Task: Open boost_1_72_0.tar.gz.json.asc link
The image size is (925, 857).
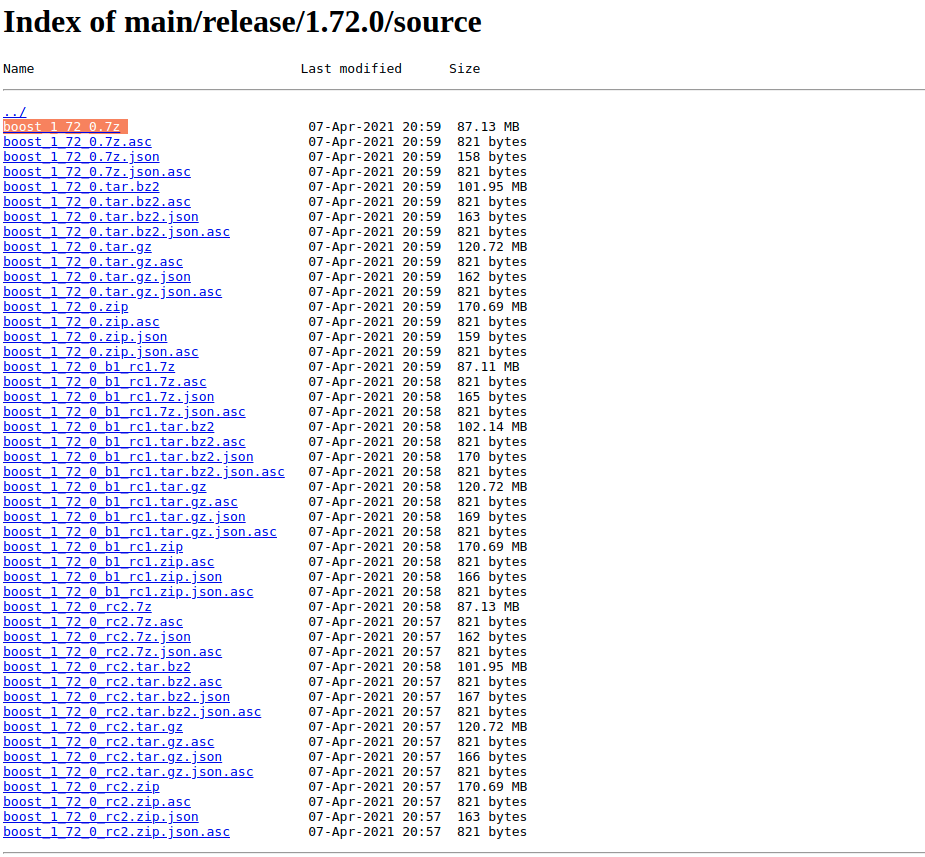Action: coord(113,292)
